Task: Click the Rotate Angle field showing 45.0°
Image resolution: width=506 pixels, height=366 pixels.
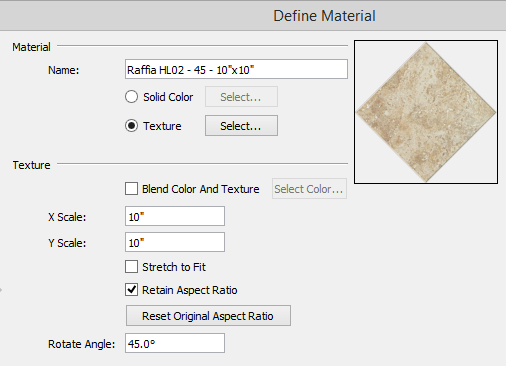Action: (175, 343)
